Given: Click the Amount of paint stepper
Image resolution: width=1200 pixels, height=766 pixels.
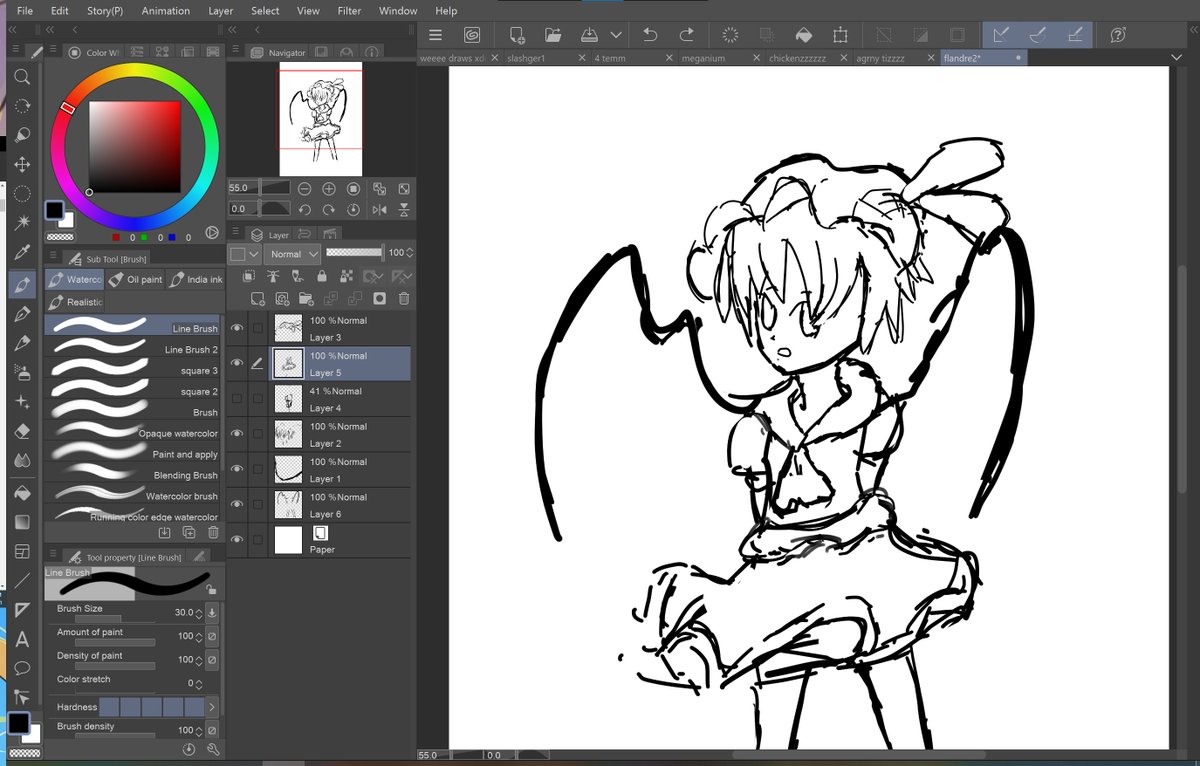Looking at the screenshot, I should pos(199,636).
